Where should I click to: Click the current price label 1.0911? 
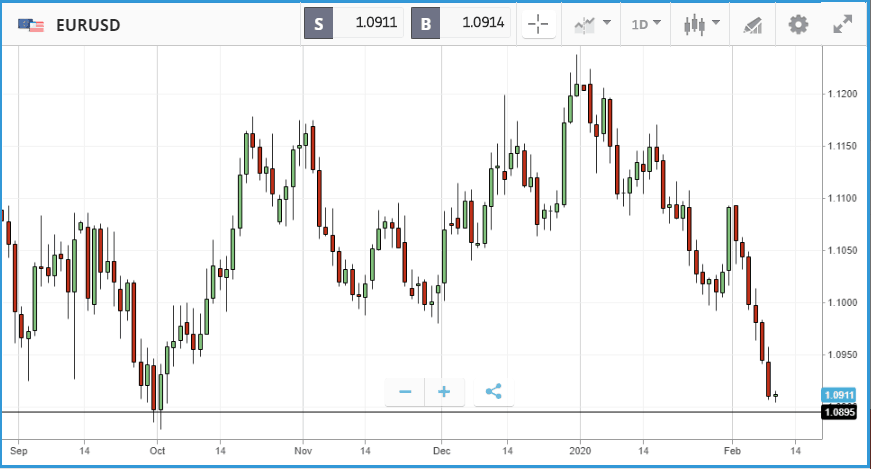pyautogui.click(x=838, y=395)
